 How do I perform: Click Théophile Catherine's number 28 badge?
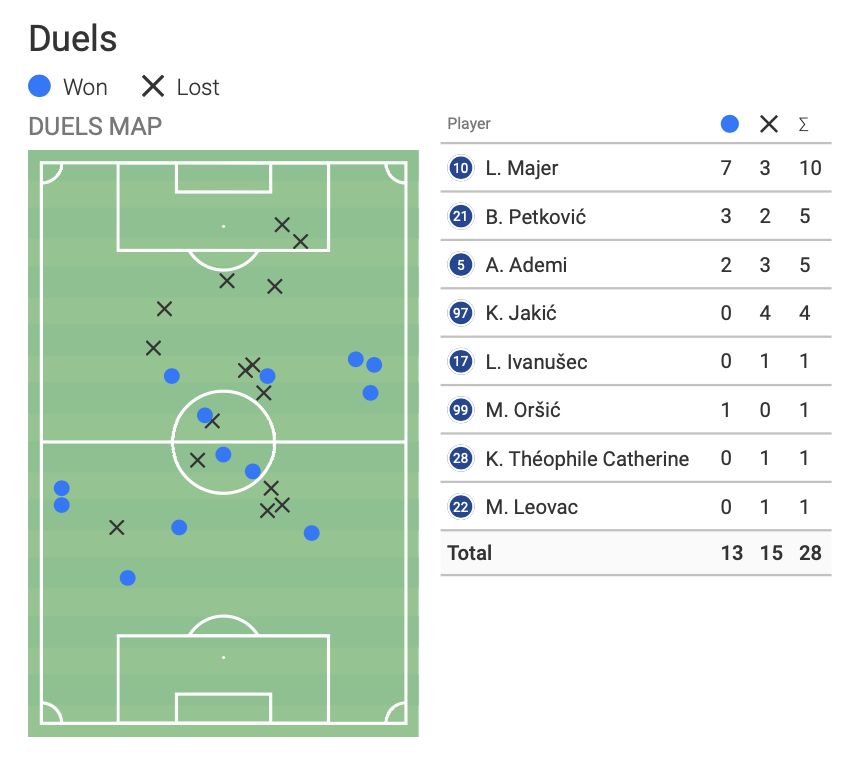click(x=460, y=459)
